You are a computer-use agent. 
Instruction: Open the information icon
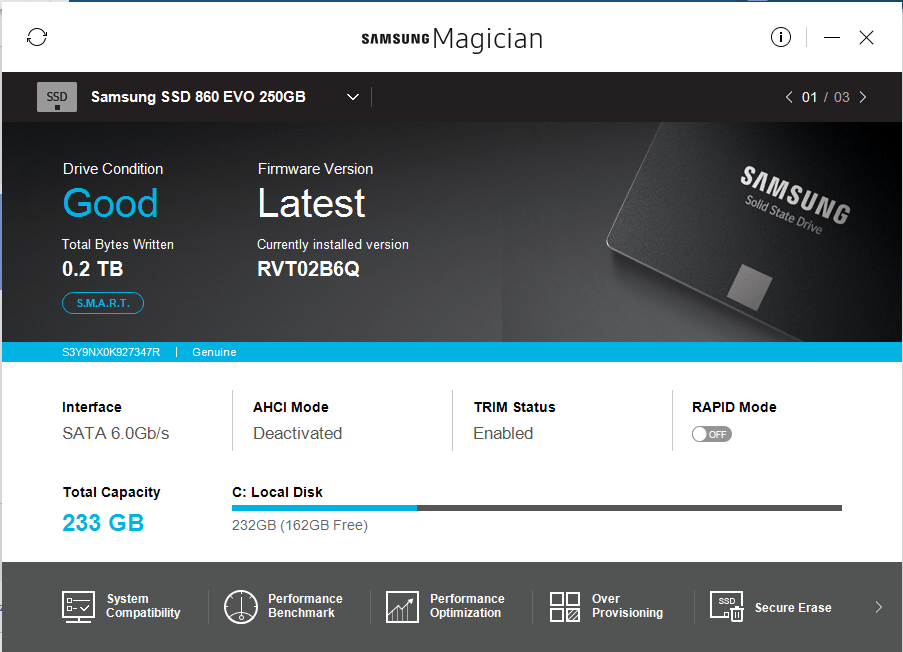(780, 37)
